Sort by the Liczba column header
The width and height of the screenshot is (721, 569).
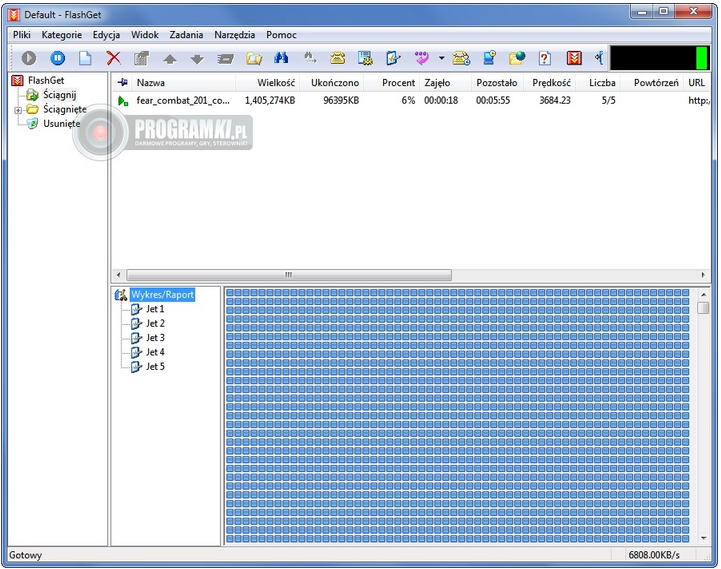(x=600, y=83)
